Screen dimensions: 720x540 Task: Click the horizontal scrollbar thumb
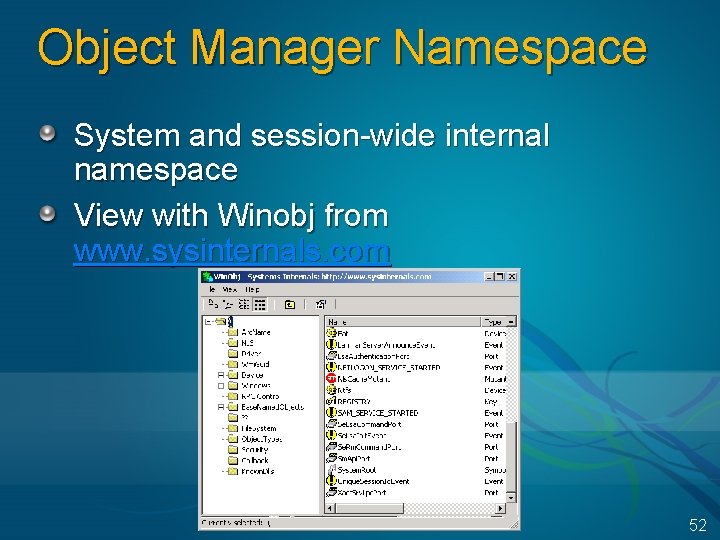coord(369,508)
